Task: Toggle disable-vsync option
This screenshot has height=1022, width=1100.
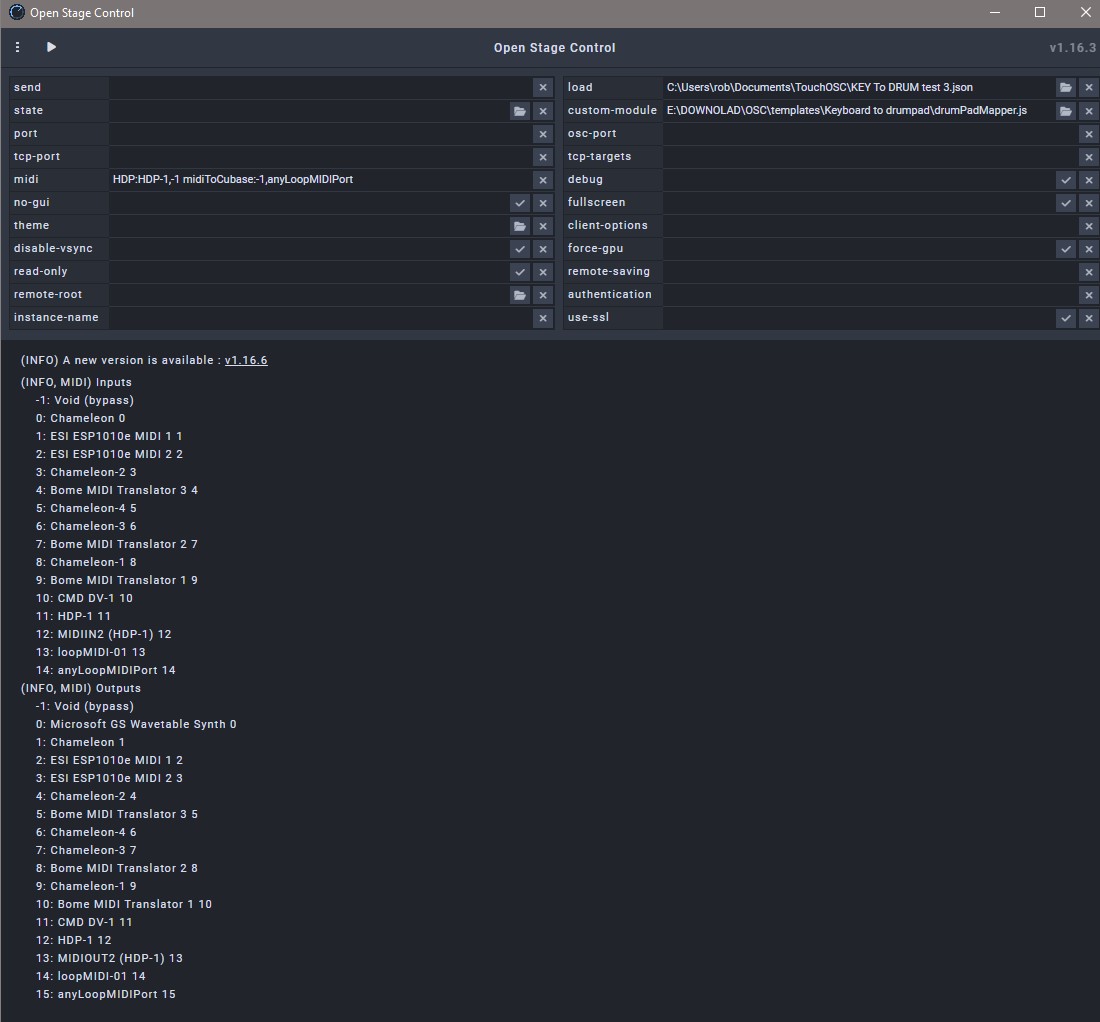Action: click(519, 249)
